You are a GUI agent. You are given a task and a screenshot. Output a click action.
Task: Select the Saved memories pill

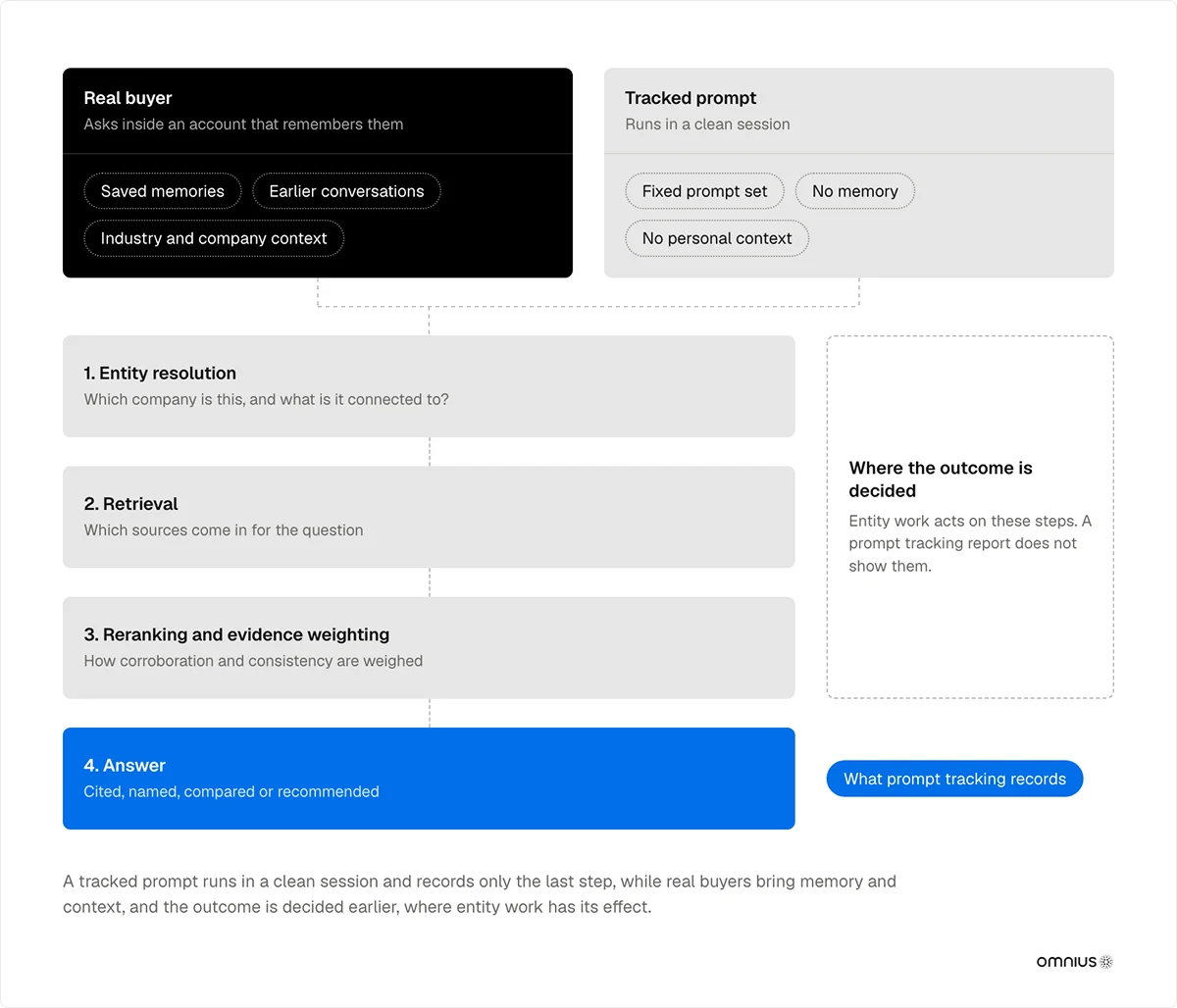(163, 191)
